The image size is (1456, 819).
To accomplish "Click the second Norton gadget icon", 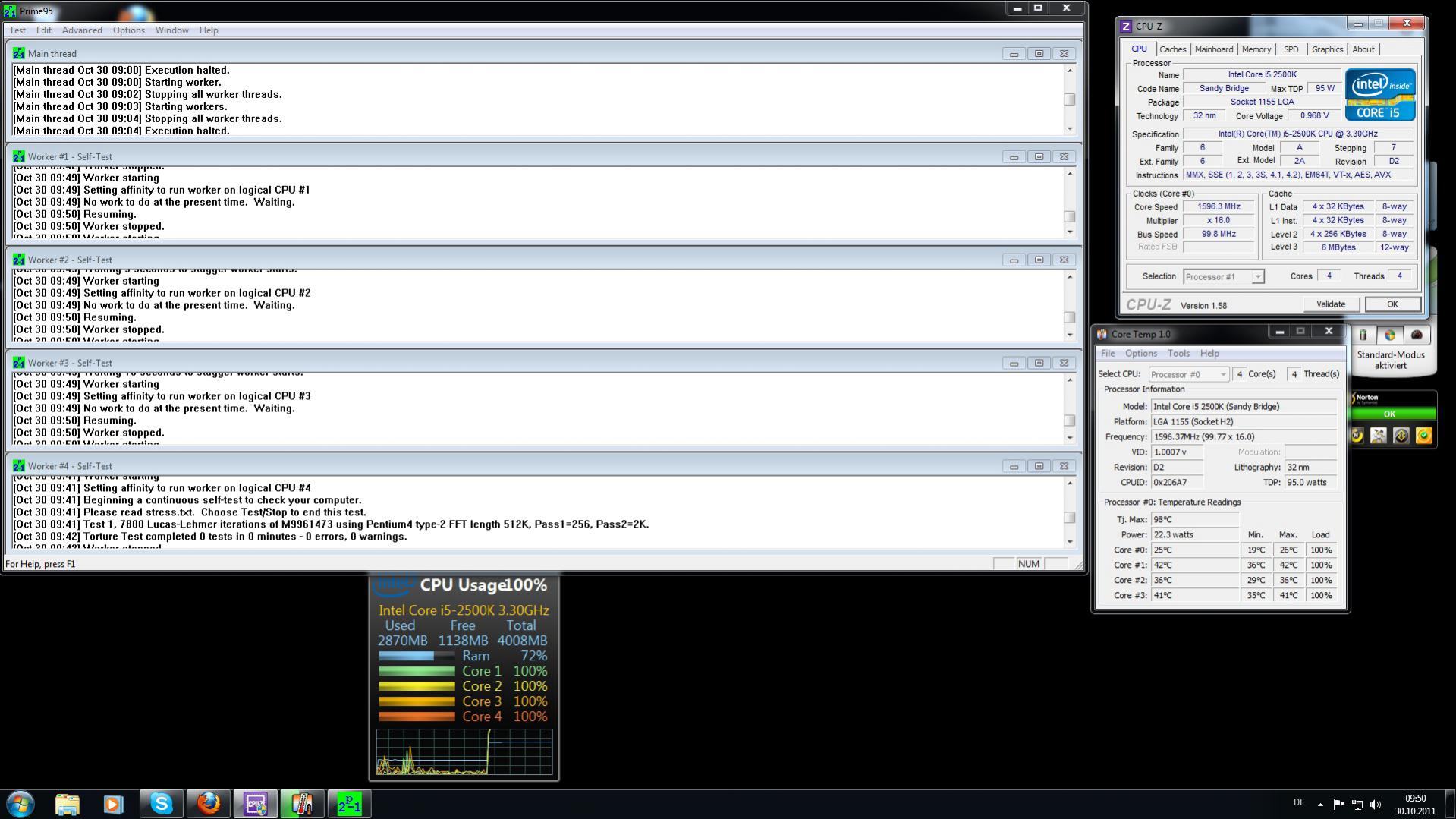I will click(1379, 436).
